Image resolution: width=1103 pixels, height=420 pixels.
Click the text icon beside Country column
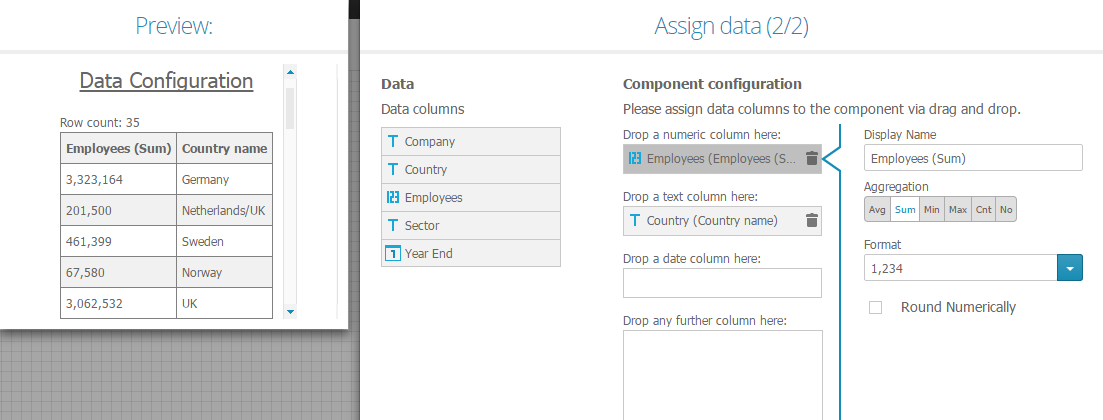point(393,170)
